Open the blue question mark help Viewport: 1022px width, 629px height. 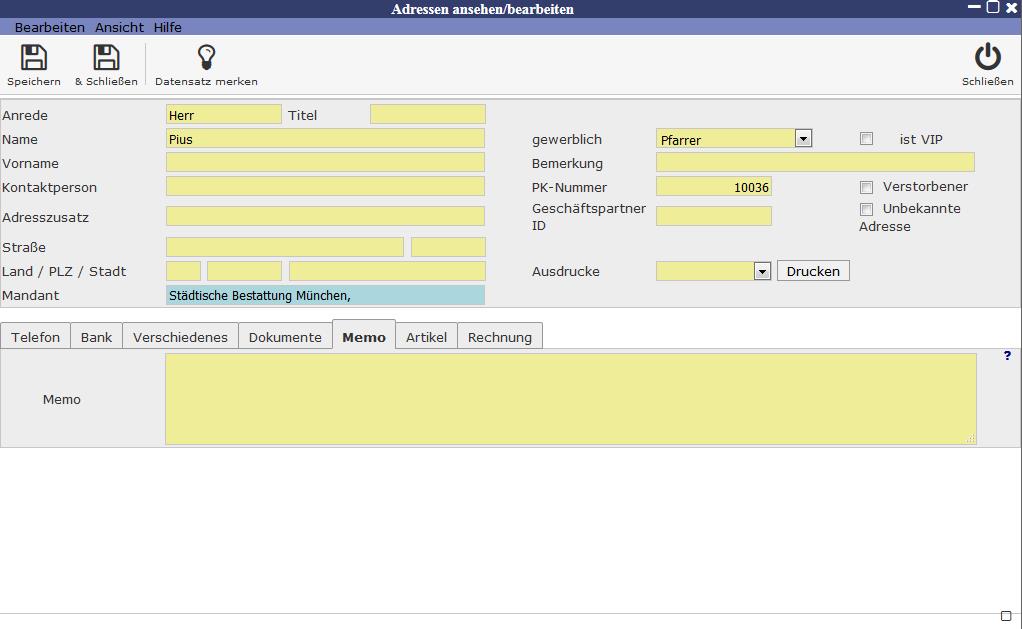1007,356
